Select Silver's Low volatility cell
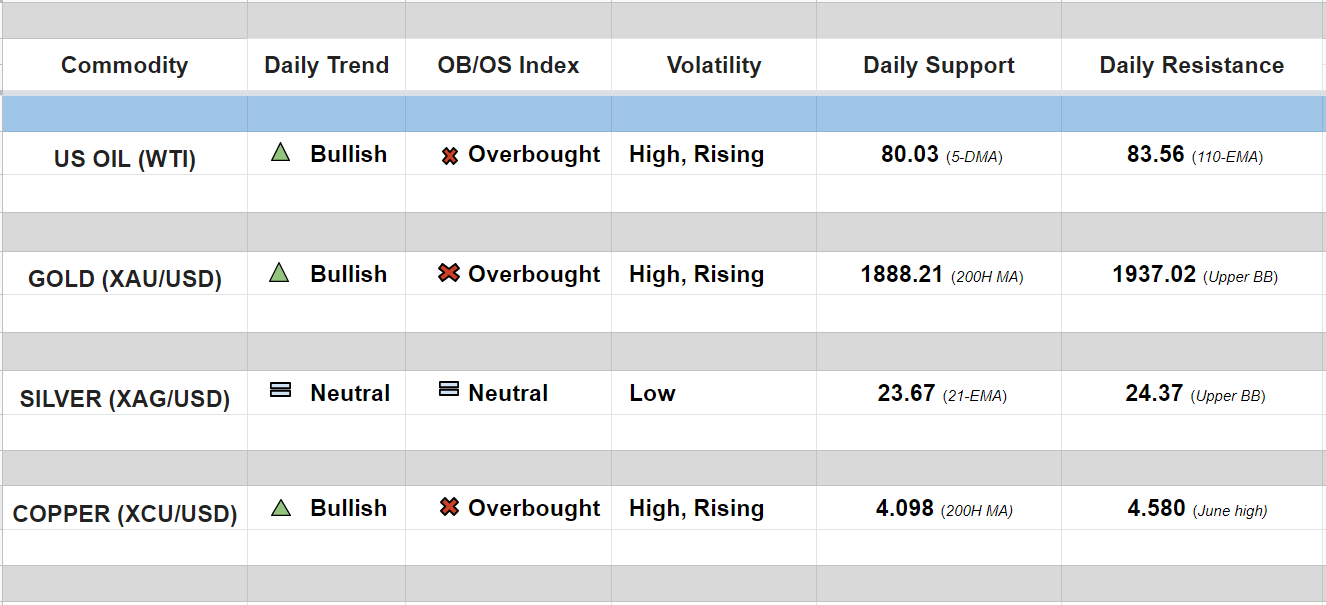This screenshot has width=1326, height=605. [652, 393]
